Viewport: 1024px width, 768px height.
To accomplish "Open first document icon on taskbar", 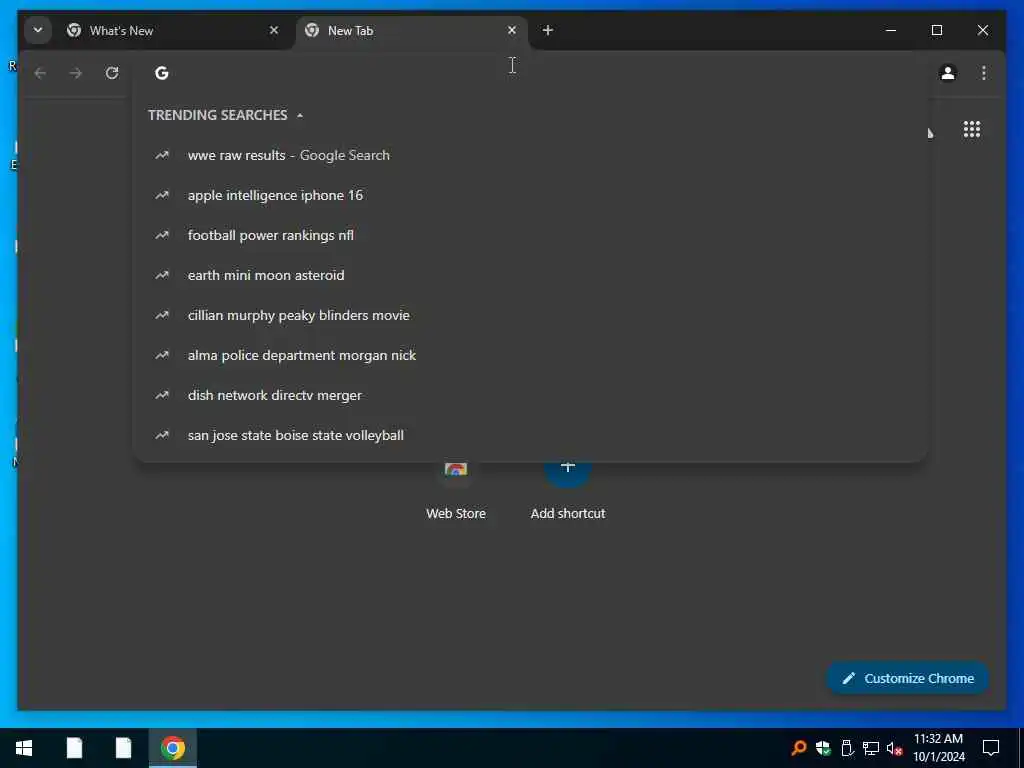I will pyautogui.click(x=74, y=748).
